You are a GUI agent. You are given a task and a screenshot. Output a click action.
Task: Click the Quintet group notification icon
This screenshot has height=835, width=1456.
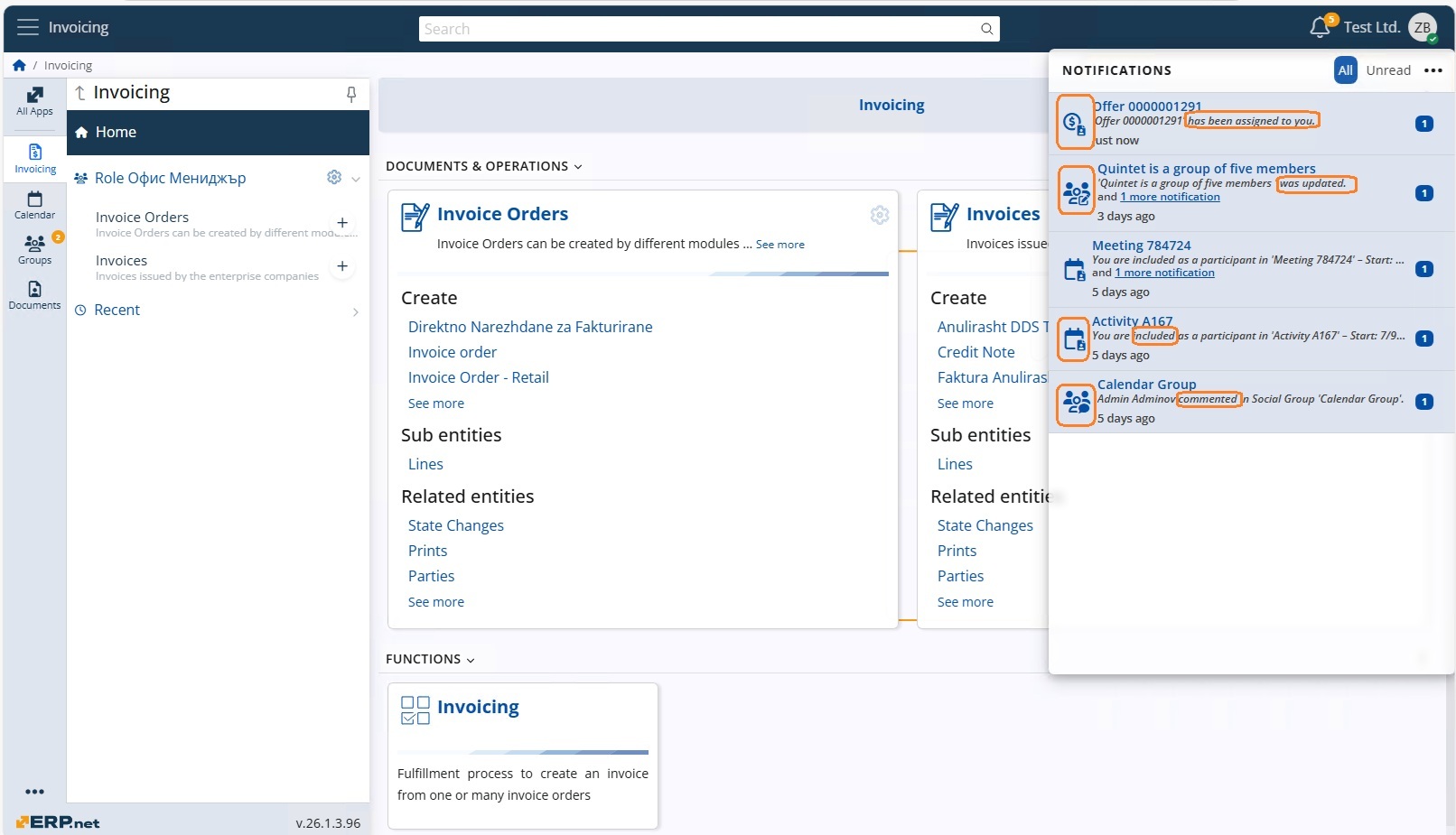point(1076,191)
